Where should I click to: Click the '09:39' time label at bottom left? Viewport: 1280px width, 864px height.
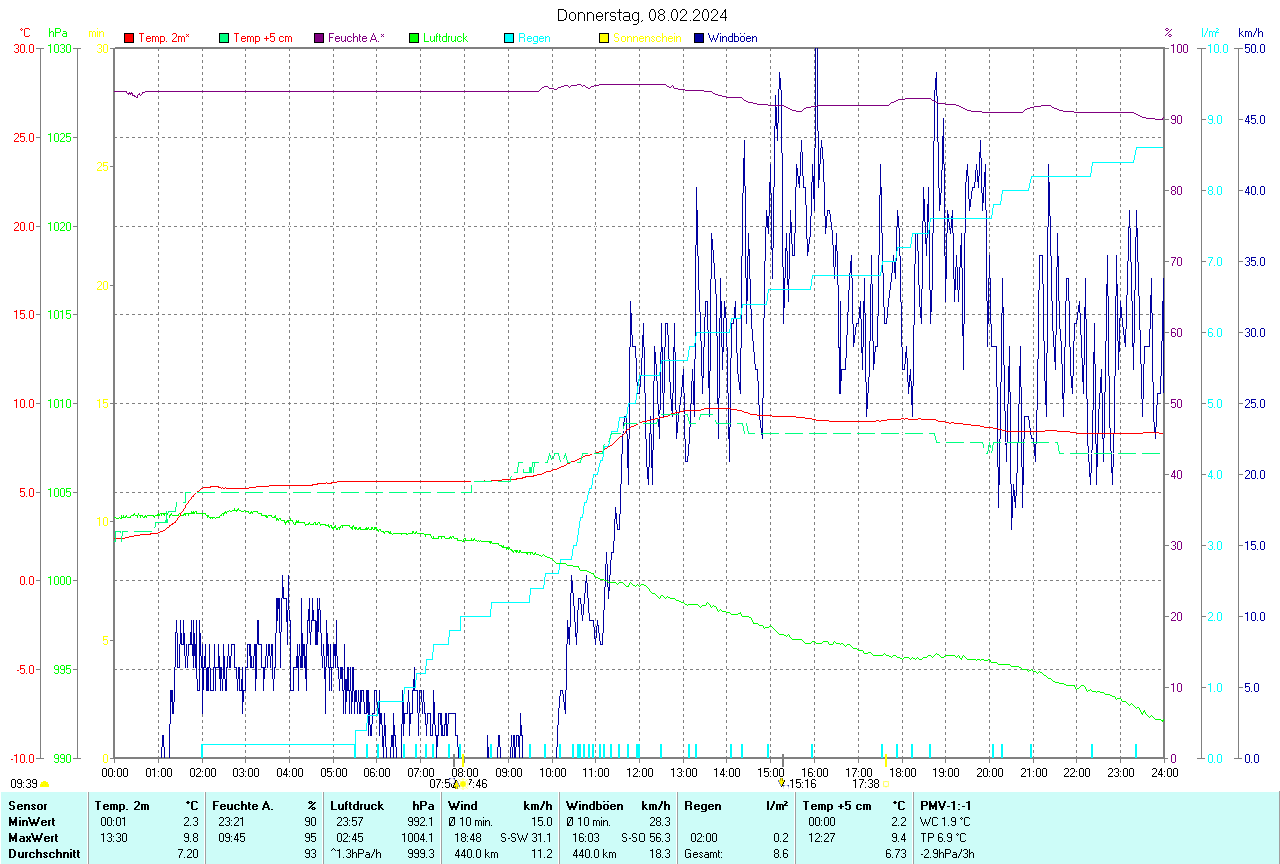24,785
